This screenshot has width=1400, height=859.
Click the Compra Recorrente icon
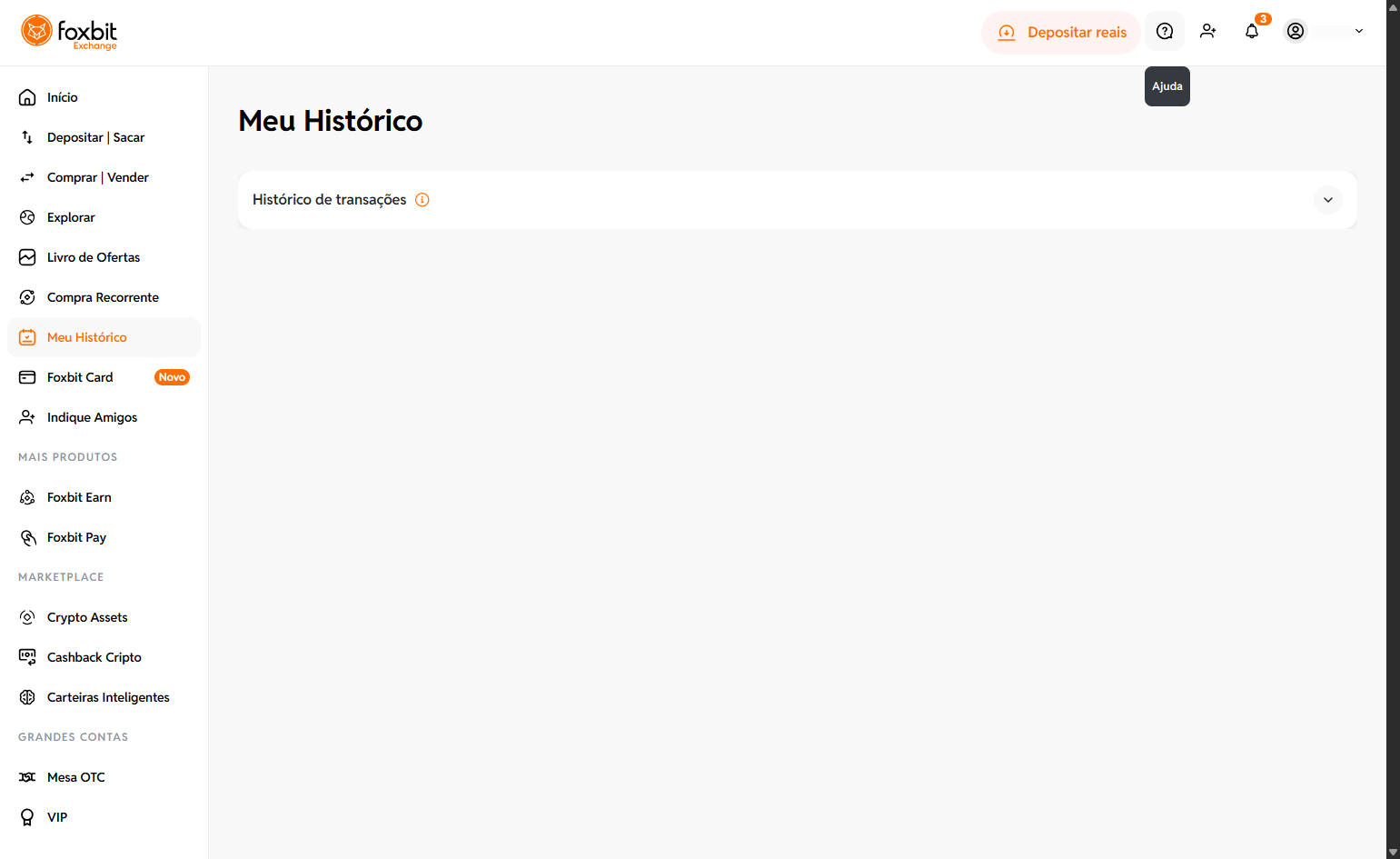(x=27, y=297)
